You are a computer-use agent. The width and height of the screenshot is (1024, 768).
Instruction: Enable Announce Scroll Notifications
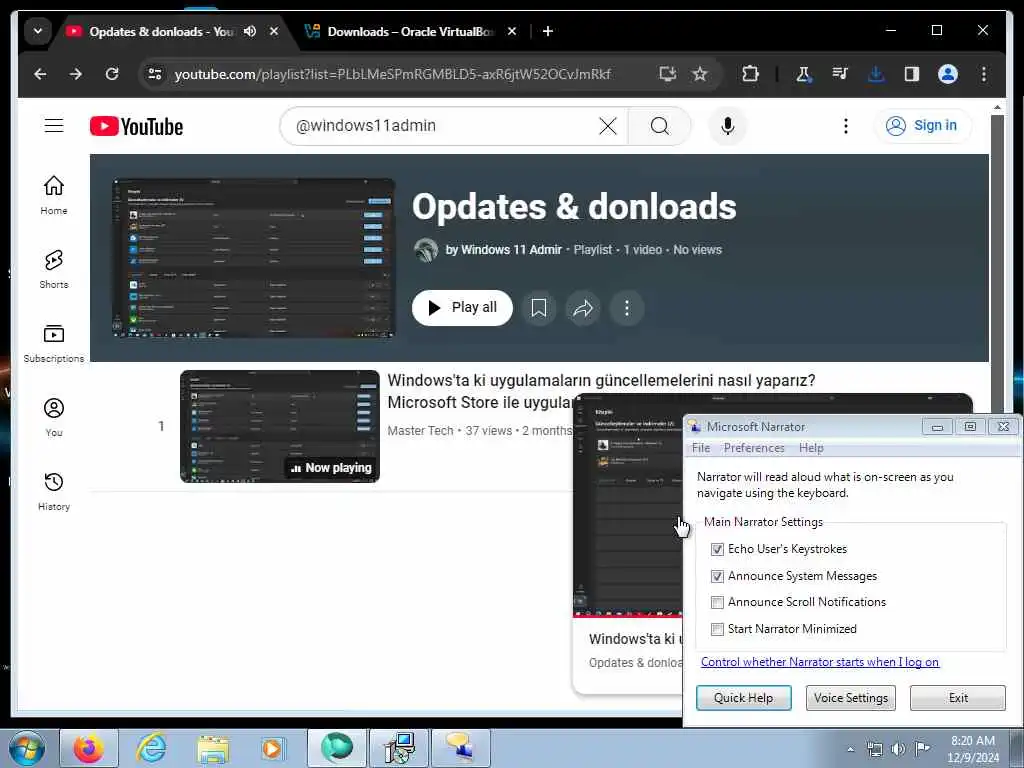coord(717,602)
